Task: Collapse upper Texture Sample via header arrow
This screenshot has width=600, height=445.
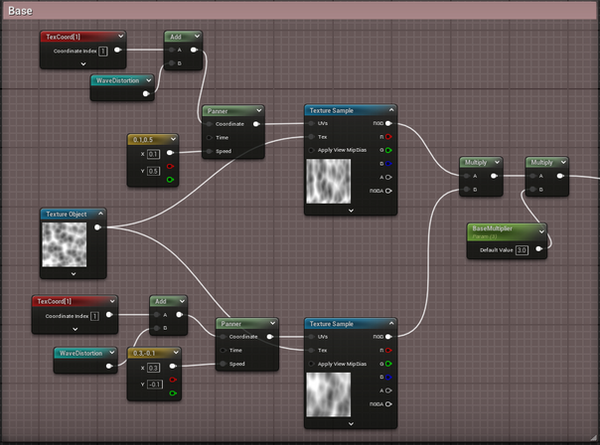Action: (x=391, y=110)
